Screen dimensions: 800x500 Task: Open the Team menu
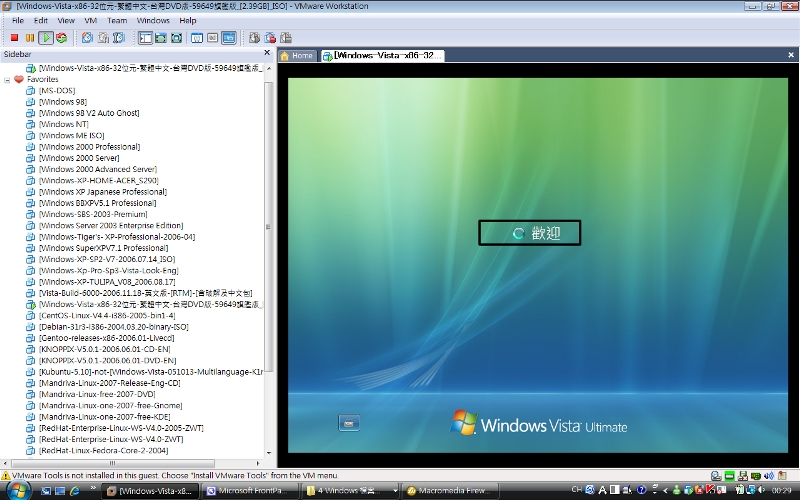pyautogui.click(x=117, y=20)
